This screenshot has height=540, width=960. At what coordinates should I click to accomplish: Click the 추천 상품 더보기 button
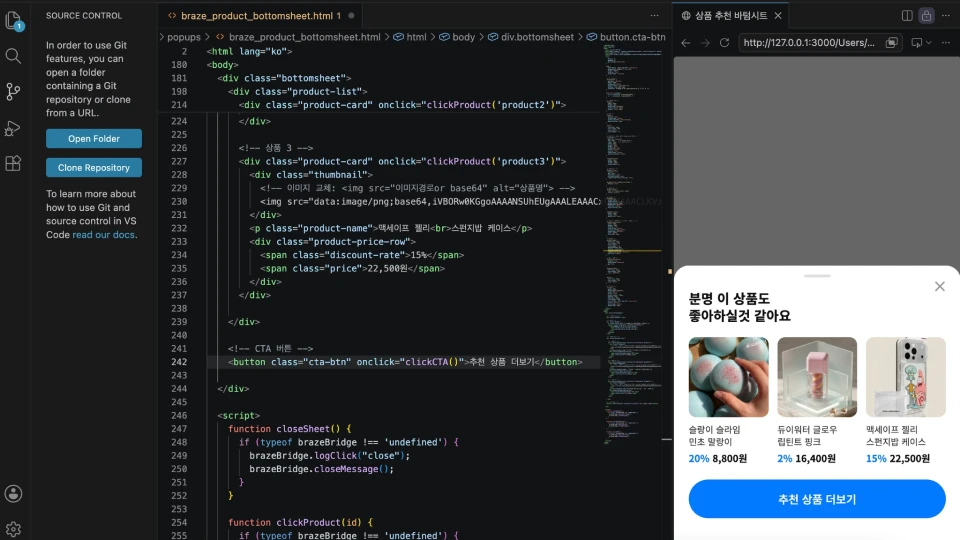click(x=817, y=499)
